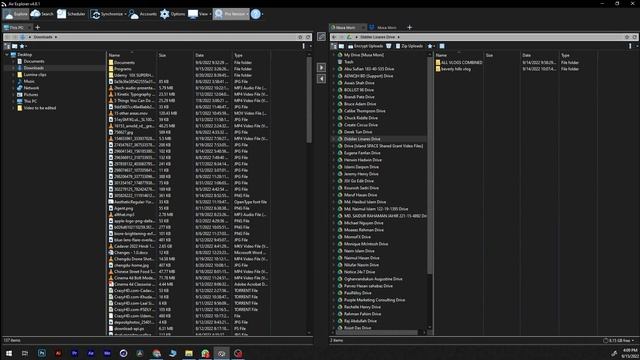This screenshot has width=640, height=360.
Task: Switch to second Musa Moni tab
Action: [384, 27]
